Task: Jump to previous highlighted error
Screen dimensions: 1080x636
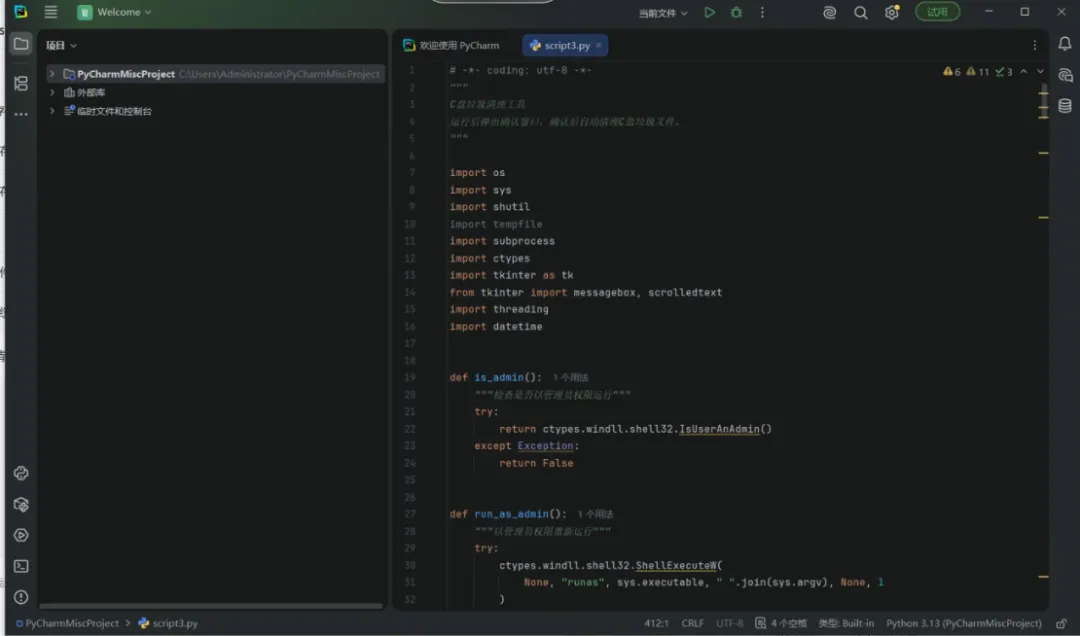Action: (x=1024, y=72)
